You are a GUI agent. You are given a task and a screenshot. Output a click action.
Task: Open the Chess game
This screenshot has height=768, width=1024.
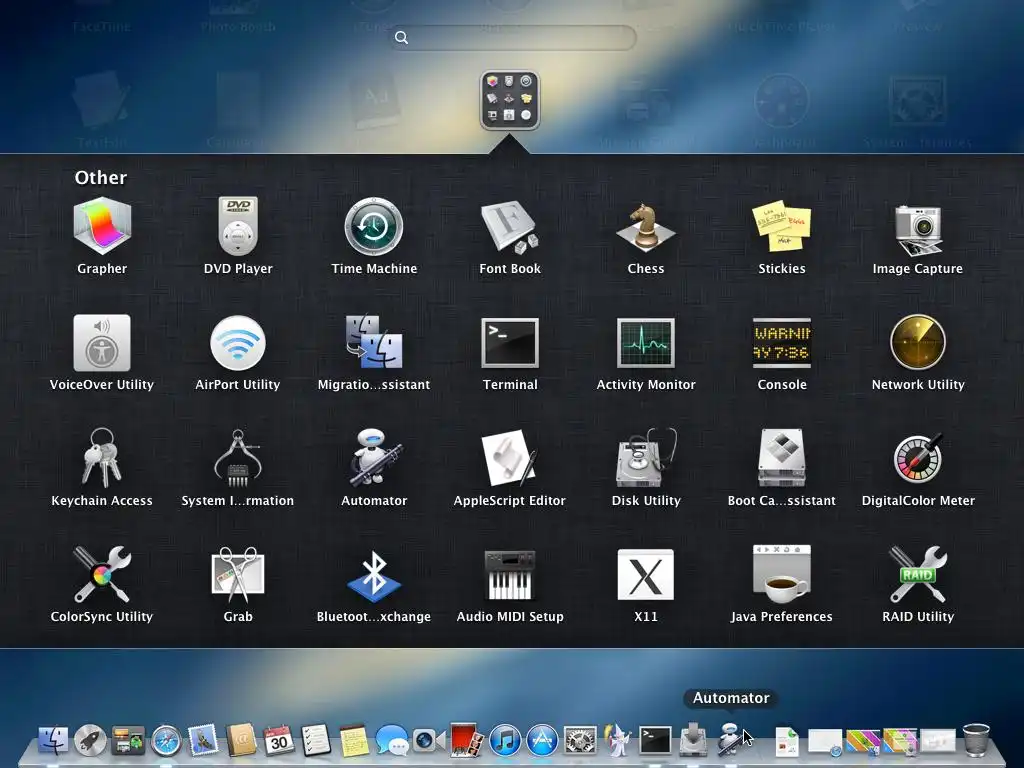[645, 226]
